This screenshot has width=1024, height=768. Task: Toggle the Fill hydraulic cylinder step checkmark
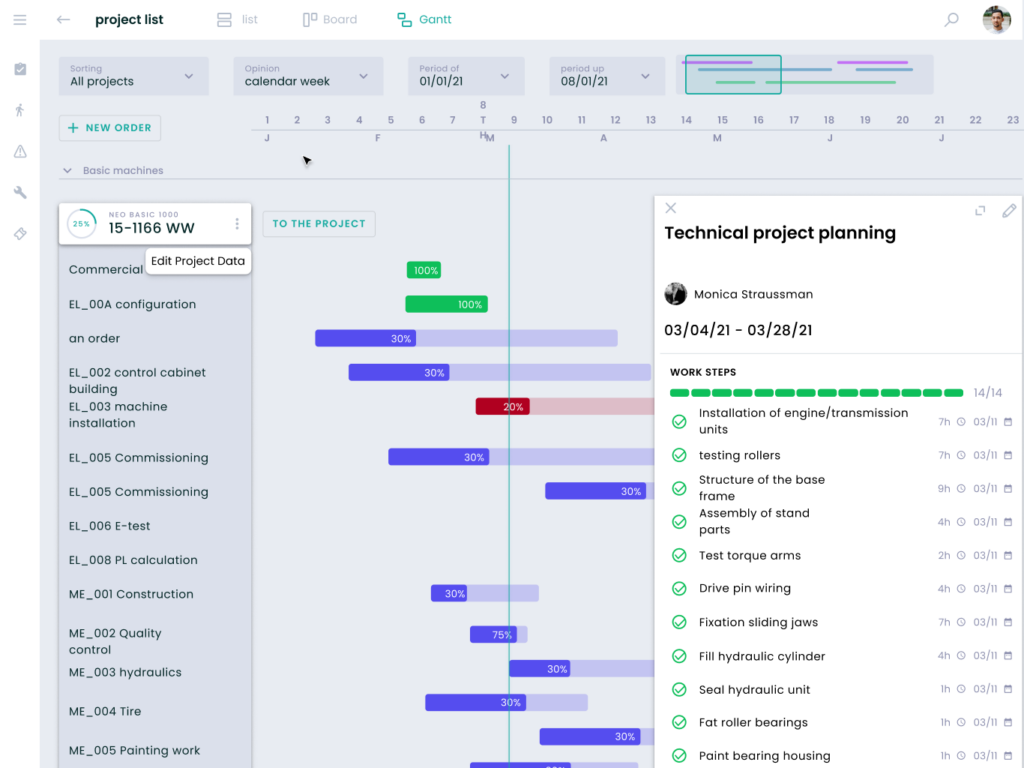679,656
